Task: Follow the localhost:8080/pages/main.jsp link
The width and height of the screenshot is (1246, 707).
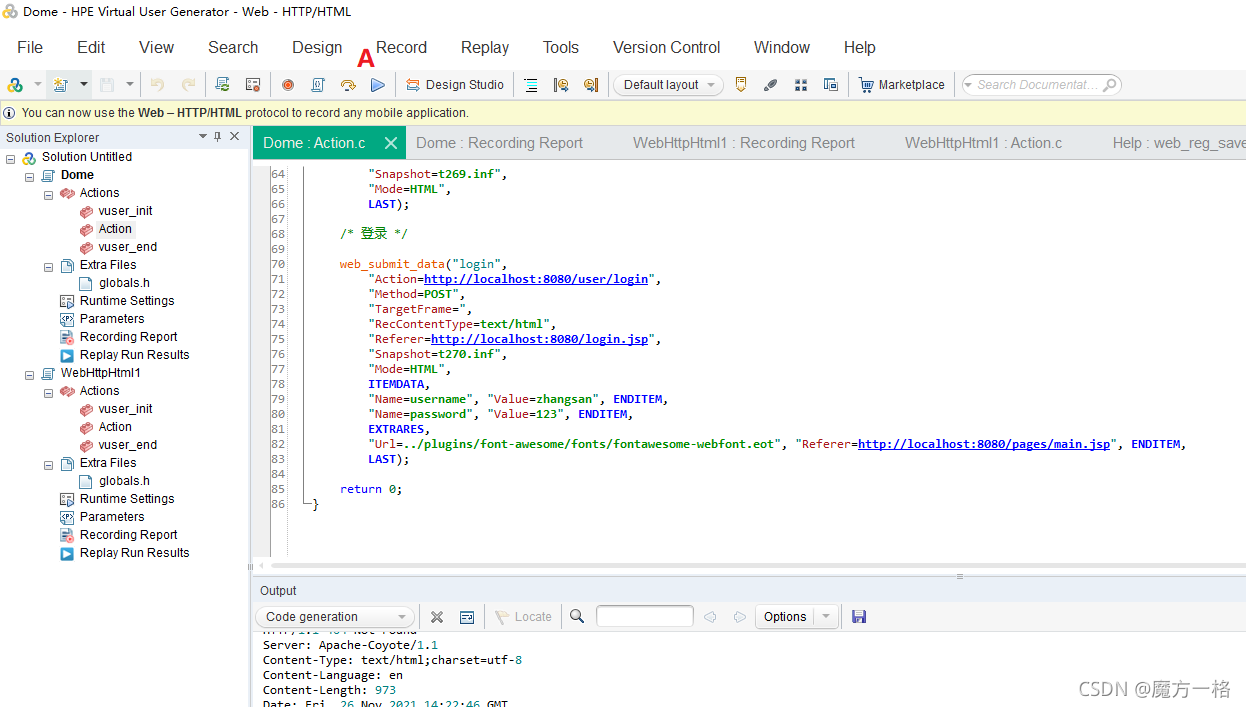Action: click(x=984, y=444)
